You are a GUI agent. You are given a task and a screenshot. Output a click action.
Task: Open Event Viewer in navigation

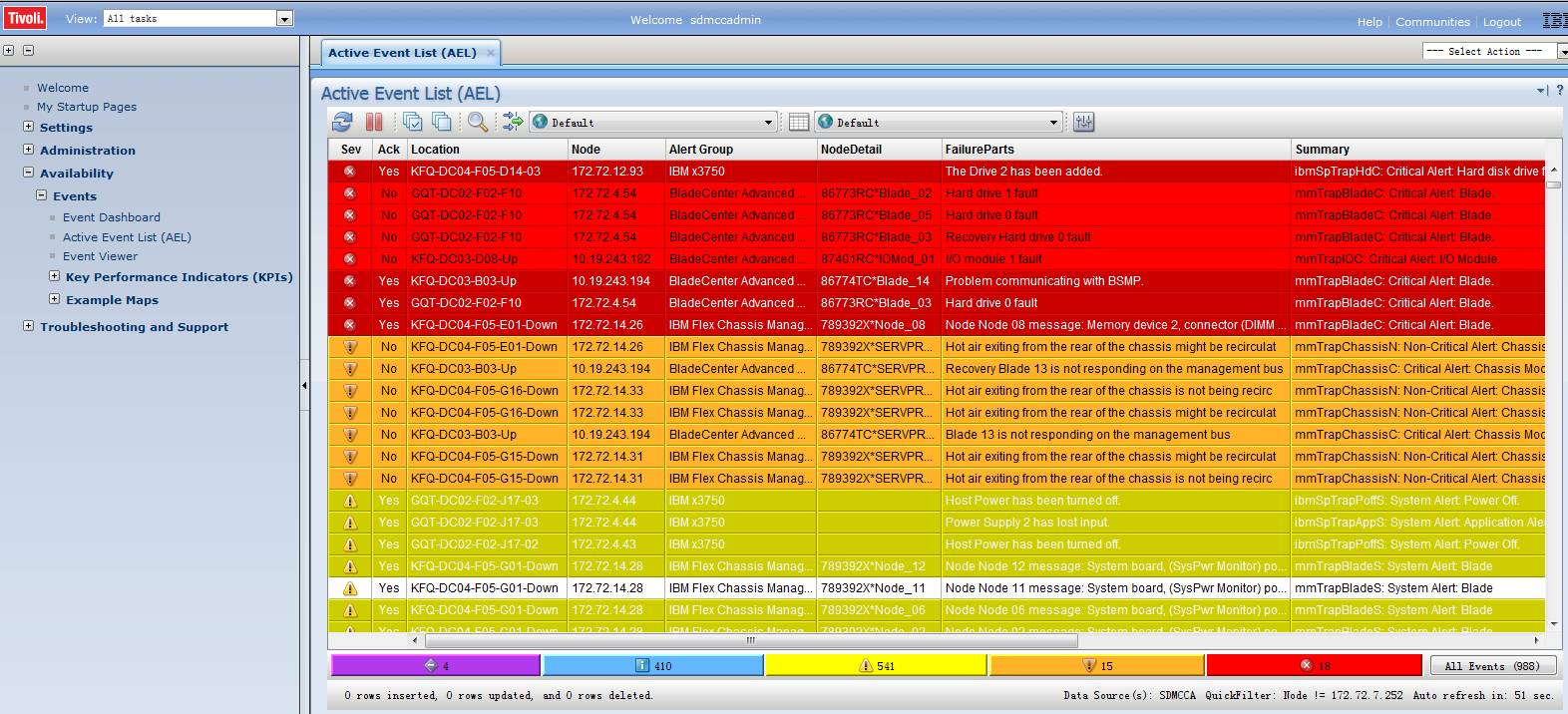[x=101, y=256]
